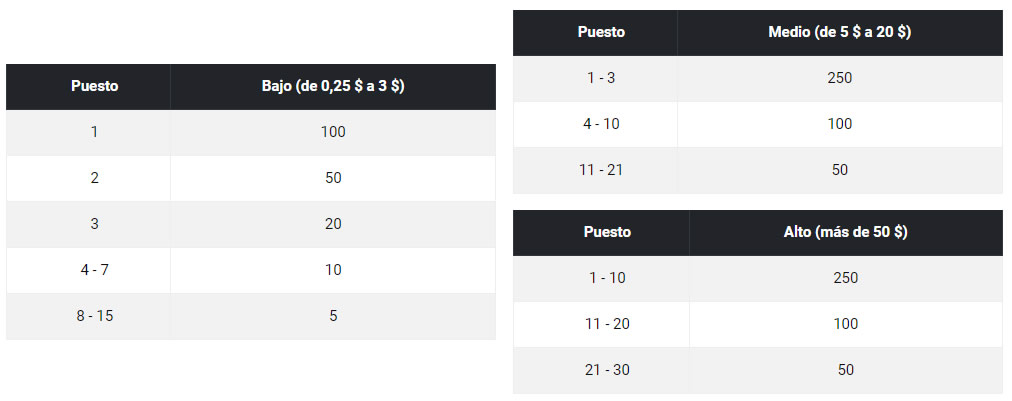Select the 250 value in the Medio table
Viewport: 1012px width, 401px height.
point(839,78)
